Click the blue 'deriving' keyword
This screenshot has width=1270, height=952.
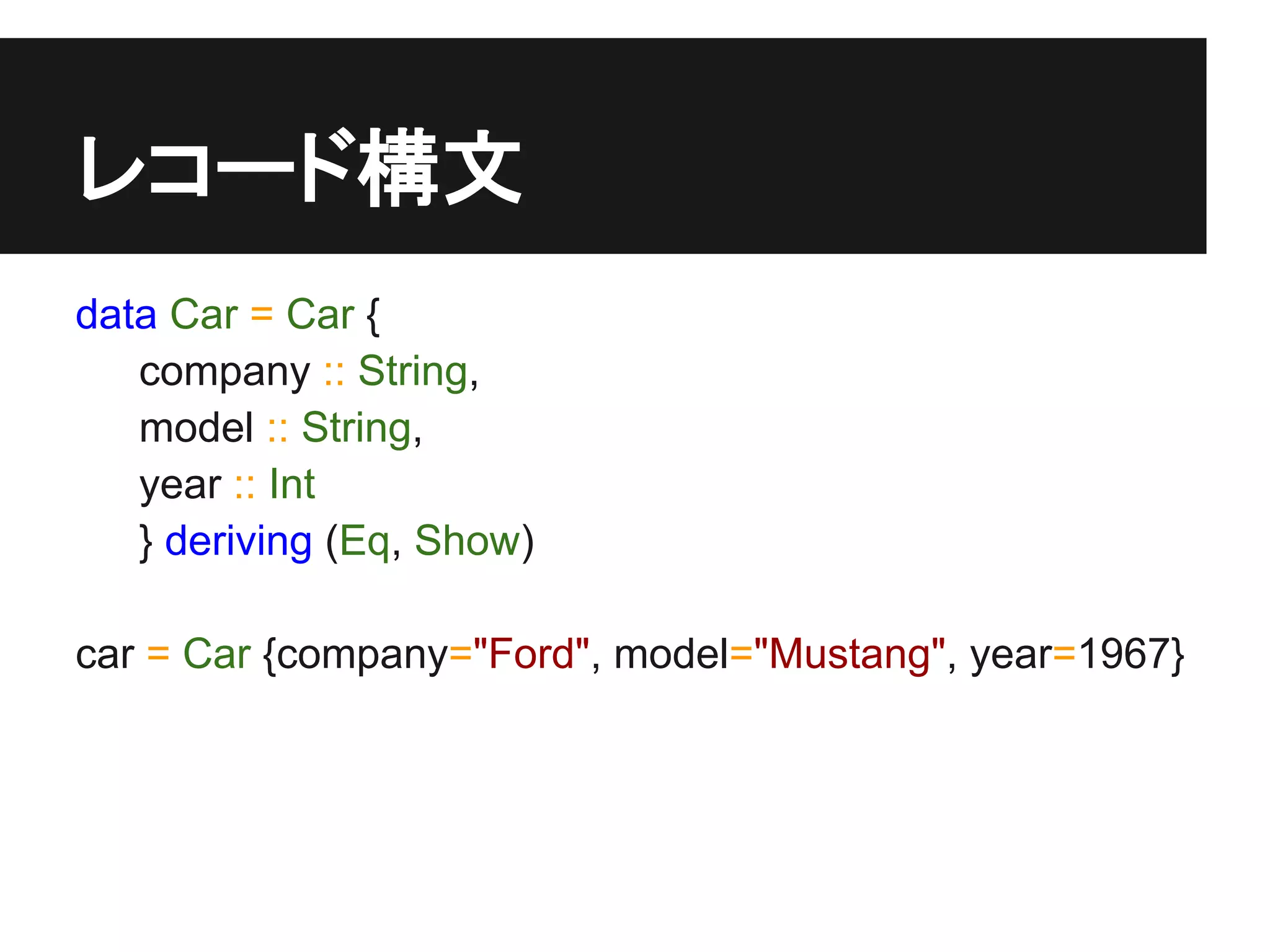[238, 542]
